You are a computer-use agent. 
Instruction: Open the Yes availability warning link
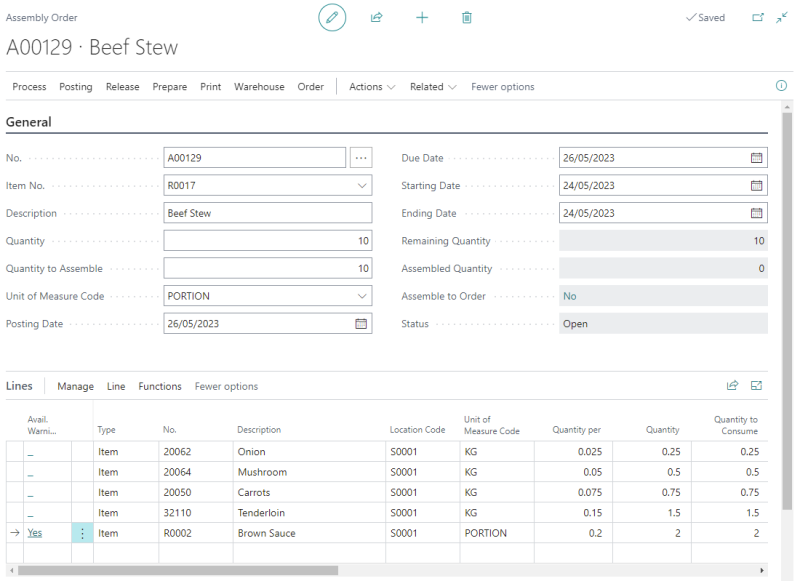35,532
